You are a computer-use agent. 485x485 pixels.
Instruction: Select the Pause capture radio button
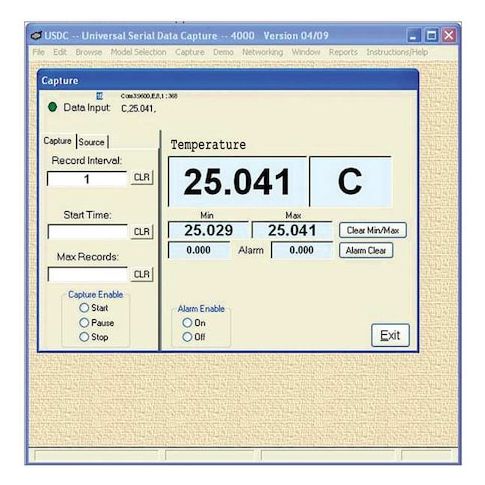pyautogui.click(x=84, y=322)
